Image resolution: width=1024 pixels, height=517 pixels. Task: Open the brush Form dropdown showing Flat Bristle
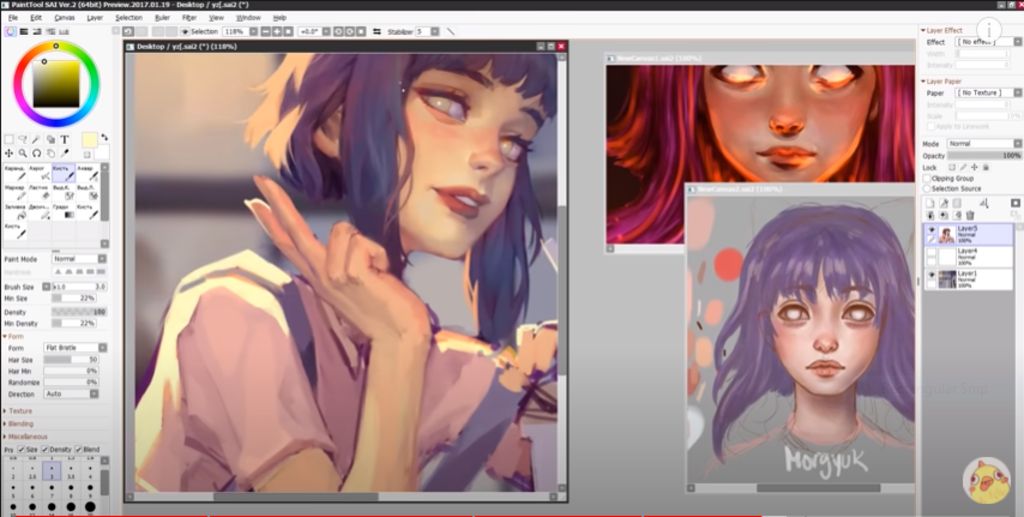point(71,347)
